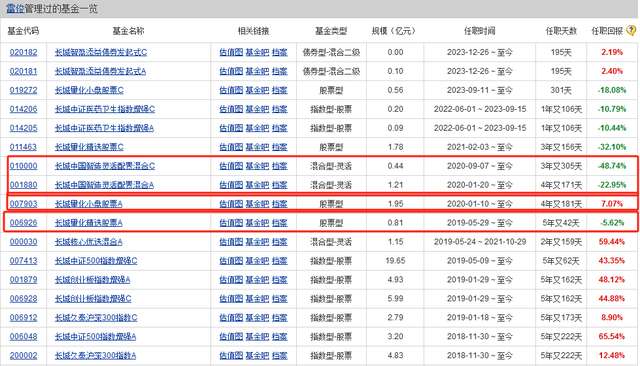Click 基金吧 link for fund 000030
This screenshot has width=640, height=366.
(x=257, y=242)
